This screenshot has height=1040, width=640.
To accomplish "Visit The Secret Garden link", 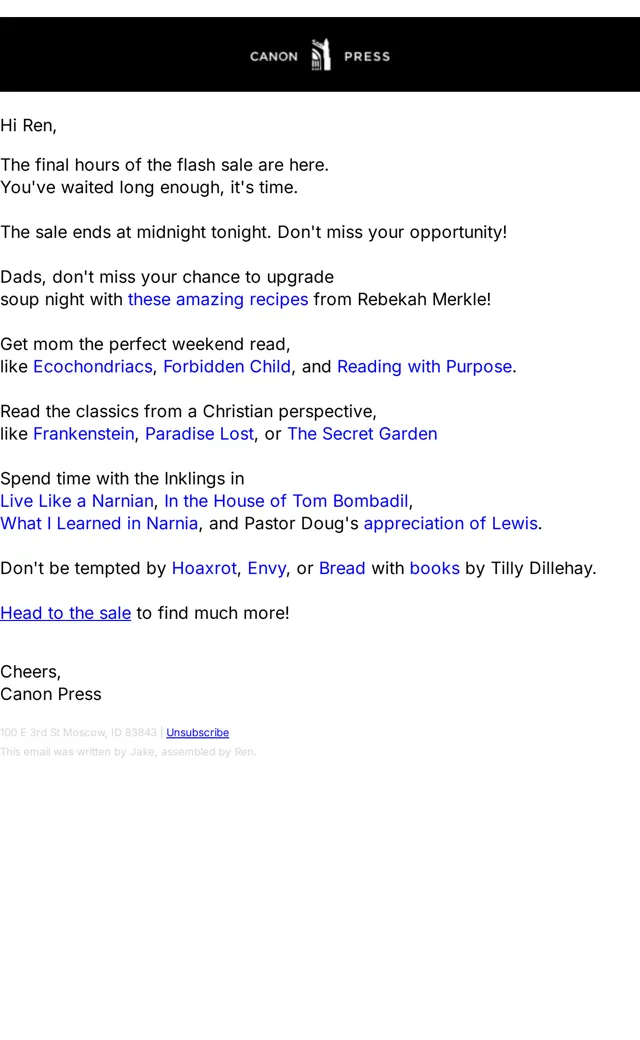I will point(362,434).
